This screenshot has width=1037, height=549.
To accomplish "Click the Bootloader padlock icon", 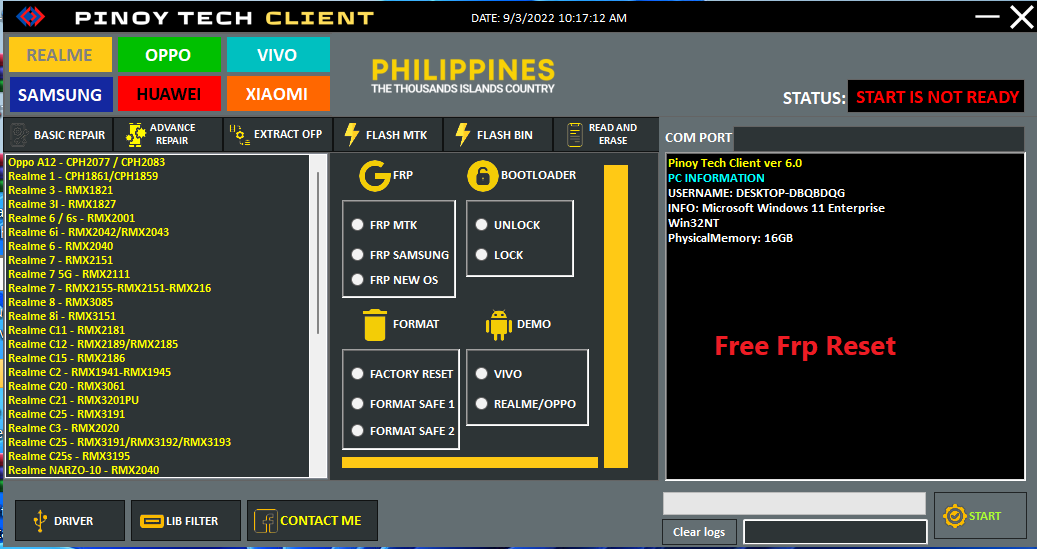I will [x=482, y=176].
